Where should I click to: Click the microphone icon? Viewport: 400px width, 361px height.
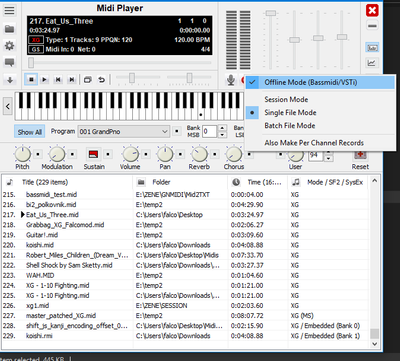[x=231, y=80]
